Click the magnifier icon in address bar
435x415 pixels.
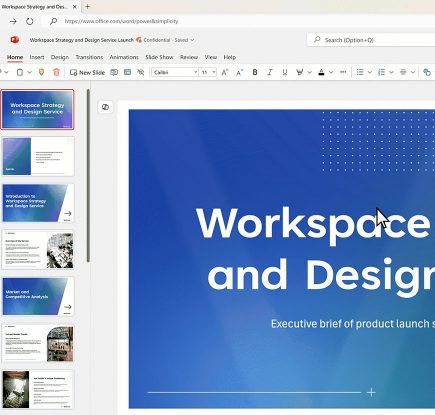[53, 21]
